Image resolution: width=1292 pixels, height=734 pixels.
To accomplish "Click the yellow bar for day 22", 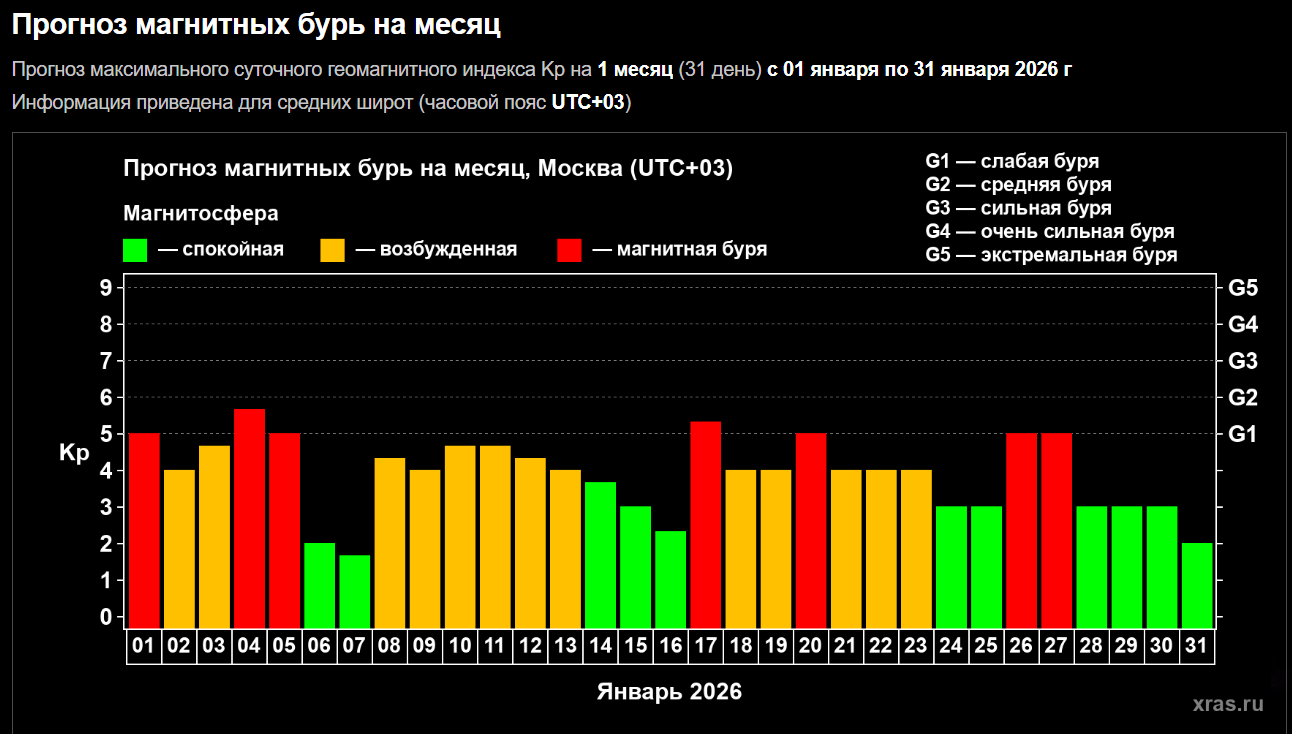I will [881, 549].
